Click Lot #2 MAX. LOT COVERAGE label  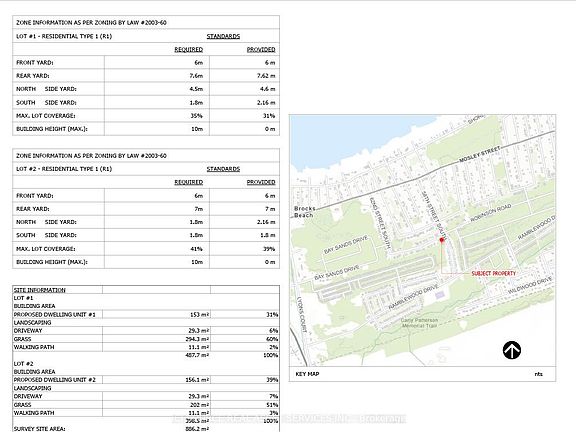[46, 249]
